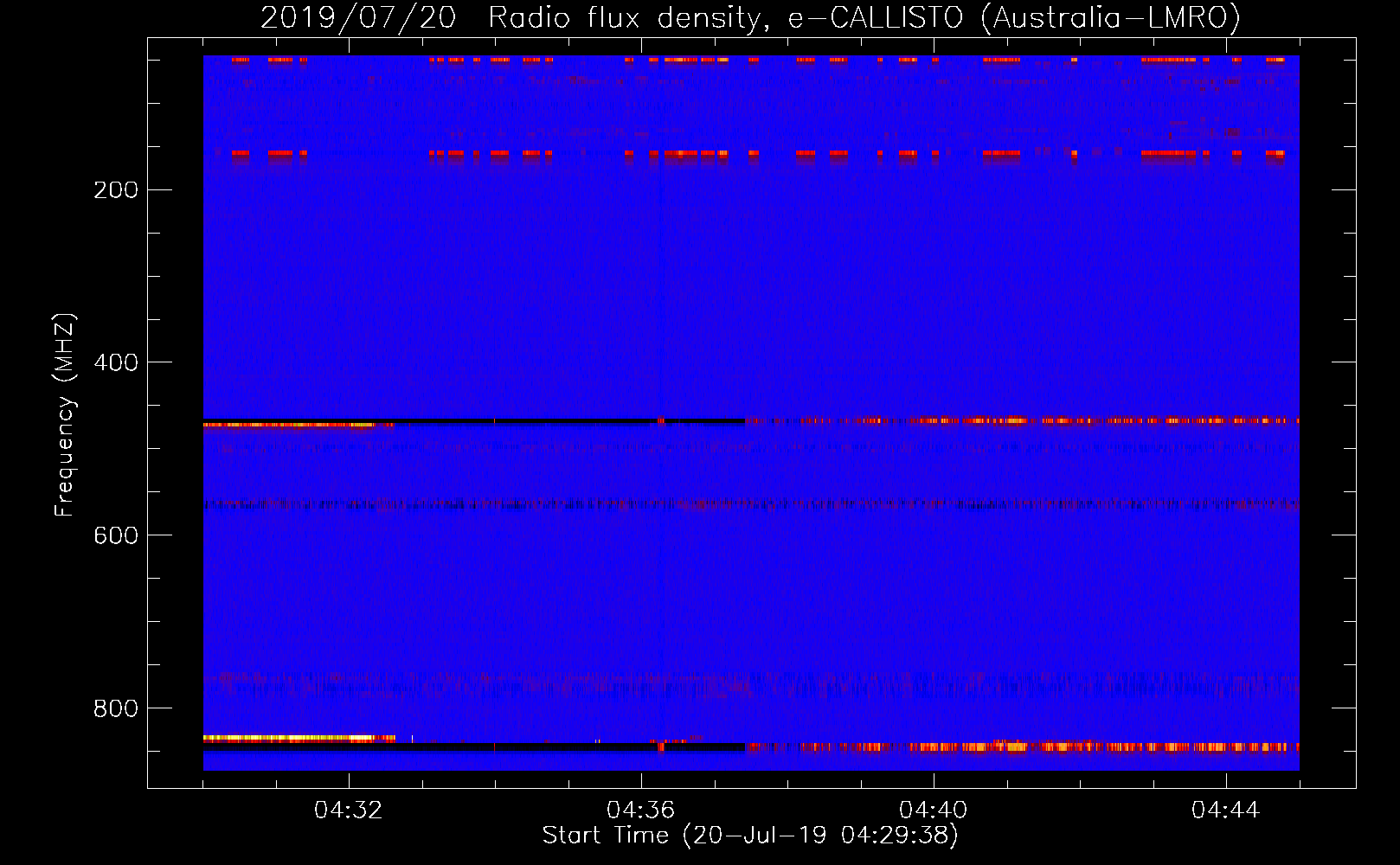The width and height of the screenshot is (1400, 865).
Task: Click the 'Frequency (MHZ)' axis label
Action: 65,415
